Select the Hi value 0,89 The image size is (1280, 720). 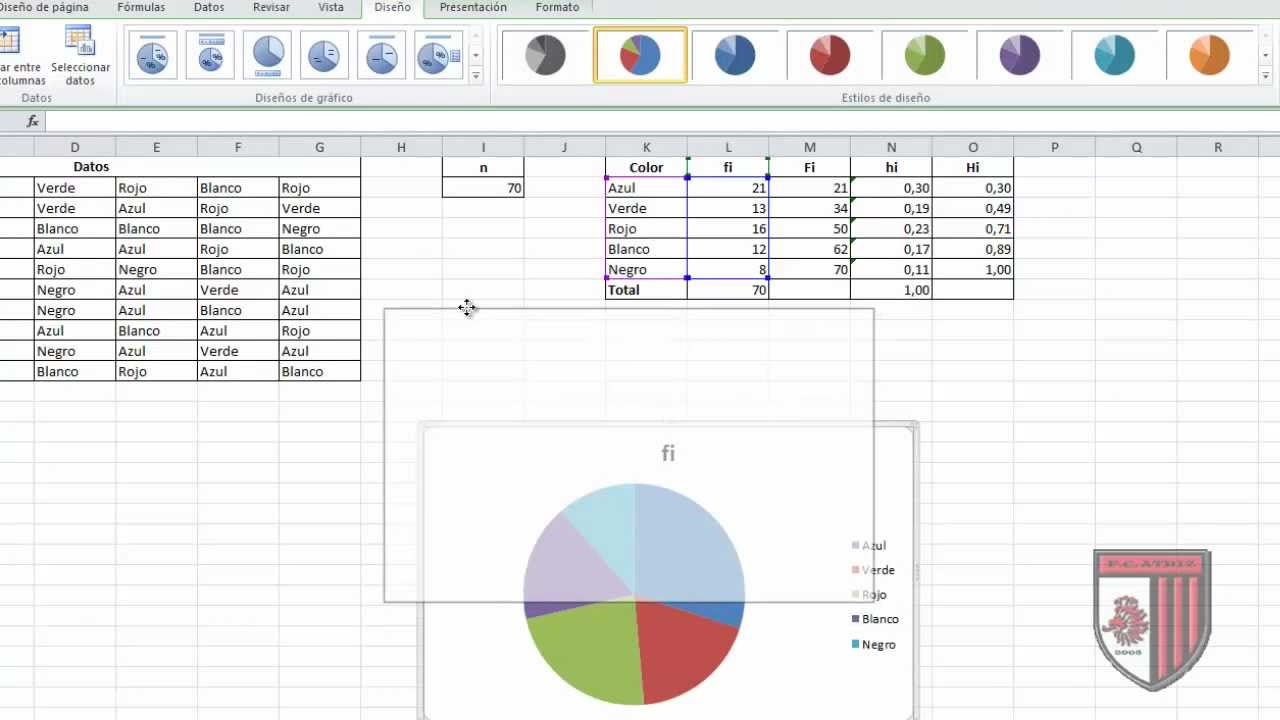973,249
